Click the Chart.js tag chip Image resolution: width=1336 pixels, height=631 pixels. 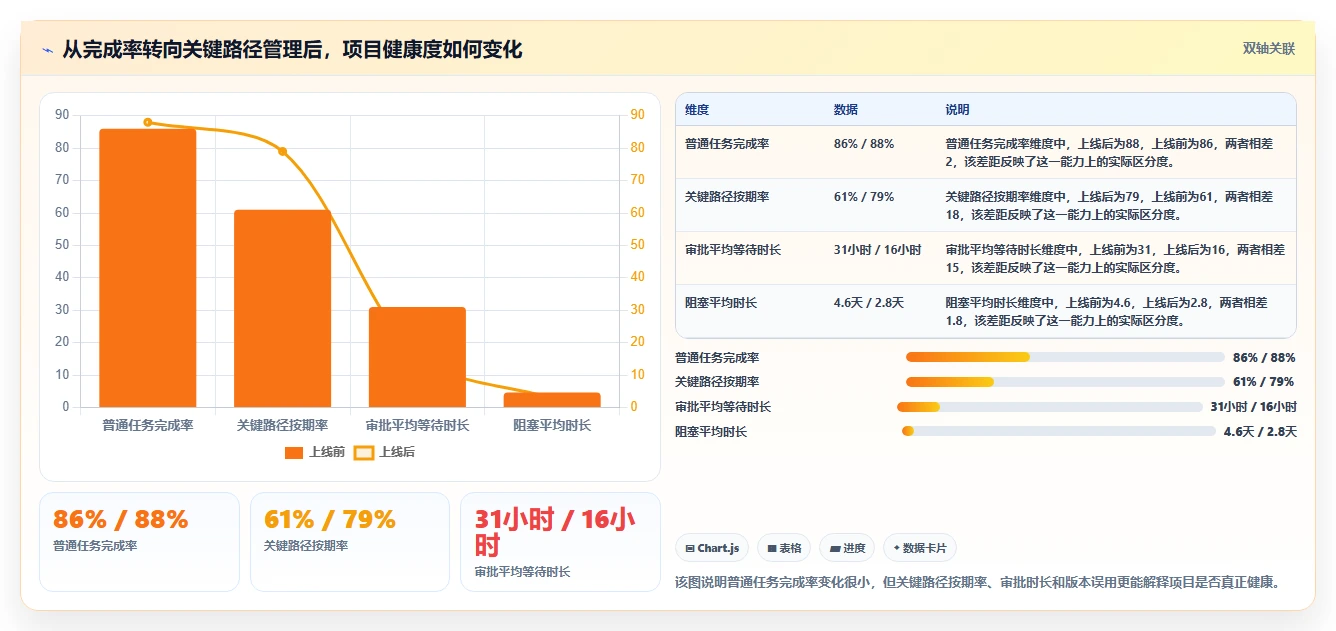712,548
